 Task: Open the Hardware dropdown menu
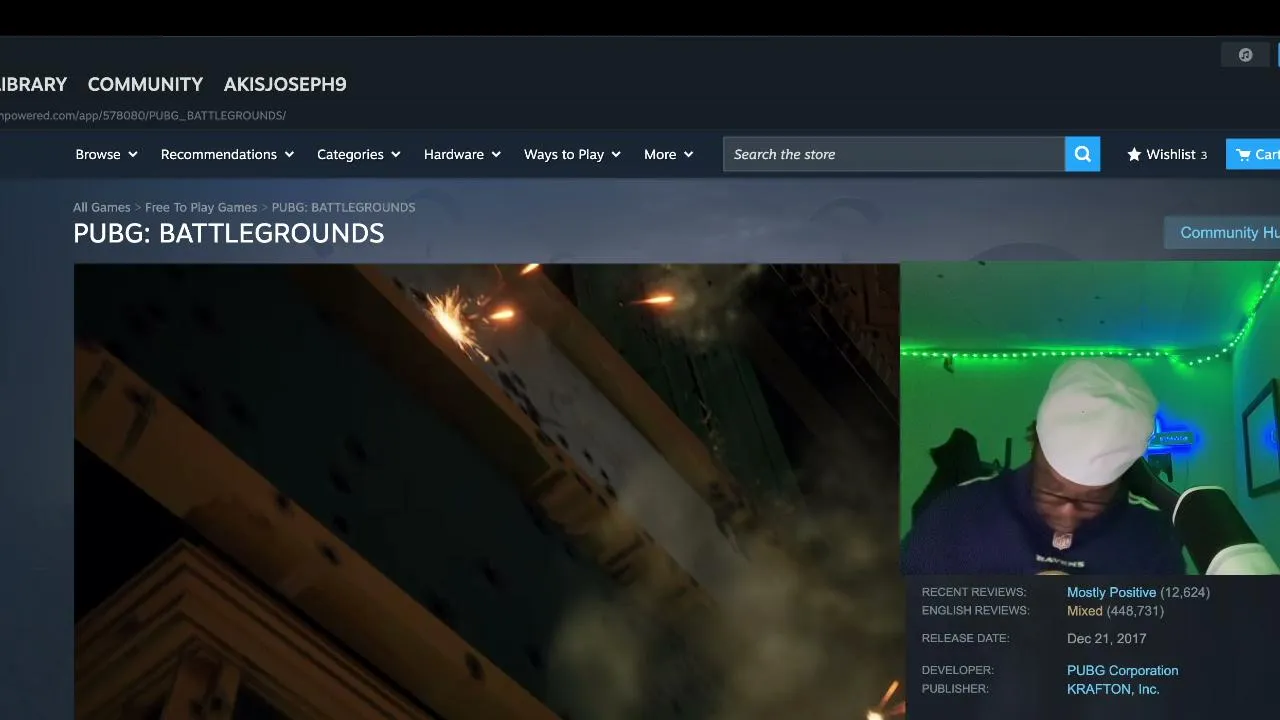click(462, 154)
